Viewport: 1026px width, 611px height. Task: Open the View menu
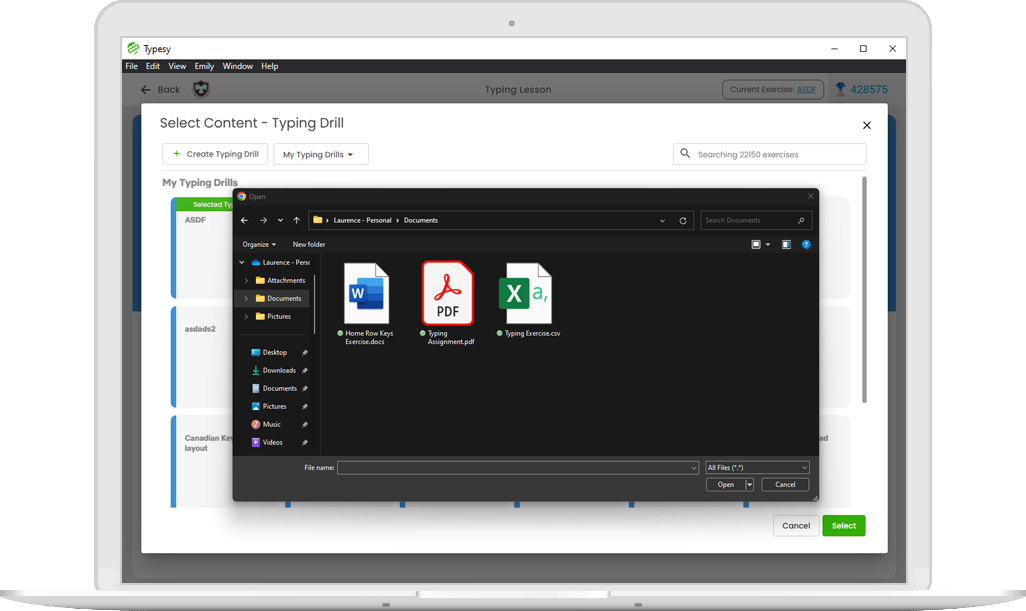[x=177, y=66]
